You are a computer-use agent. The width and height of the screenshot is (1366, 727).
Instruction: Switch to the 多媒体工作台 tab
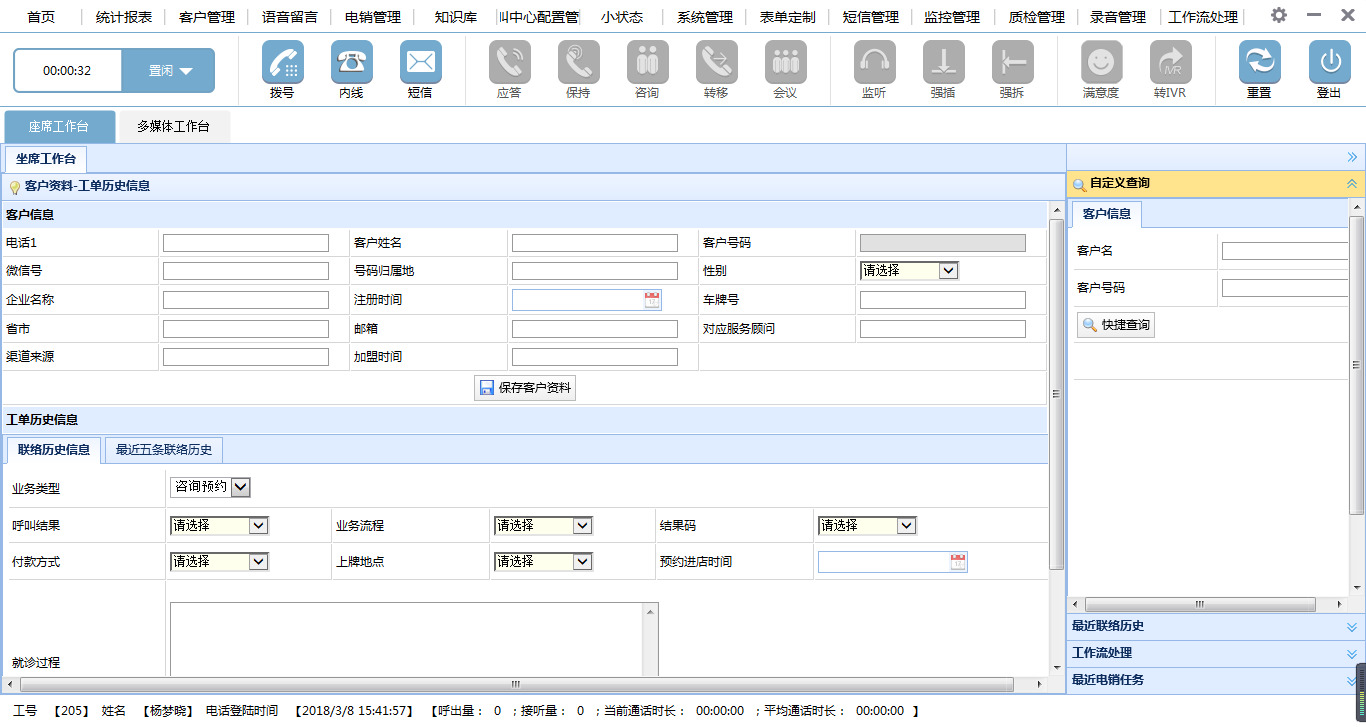point(174,127)
